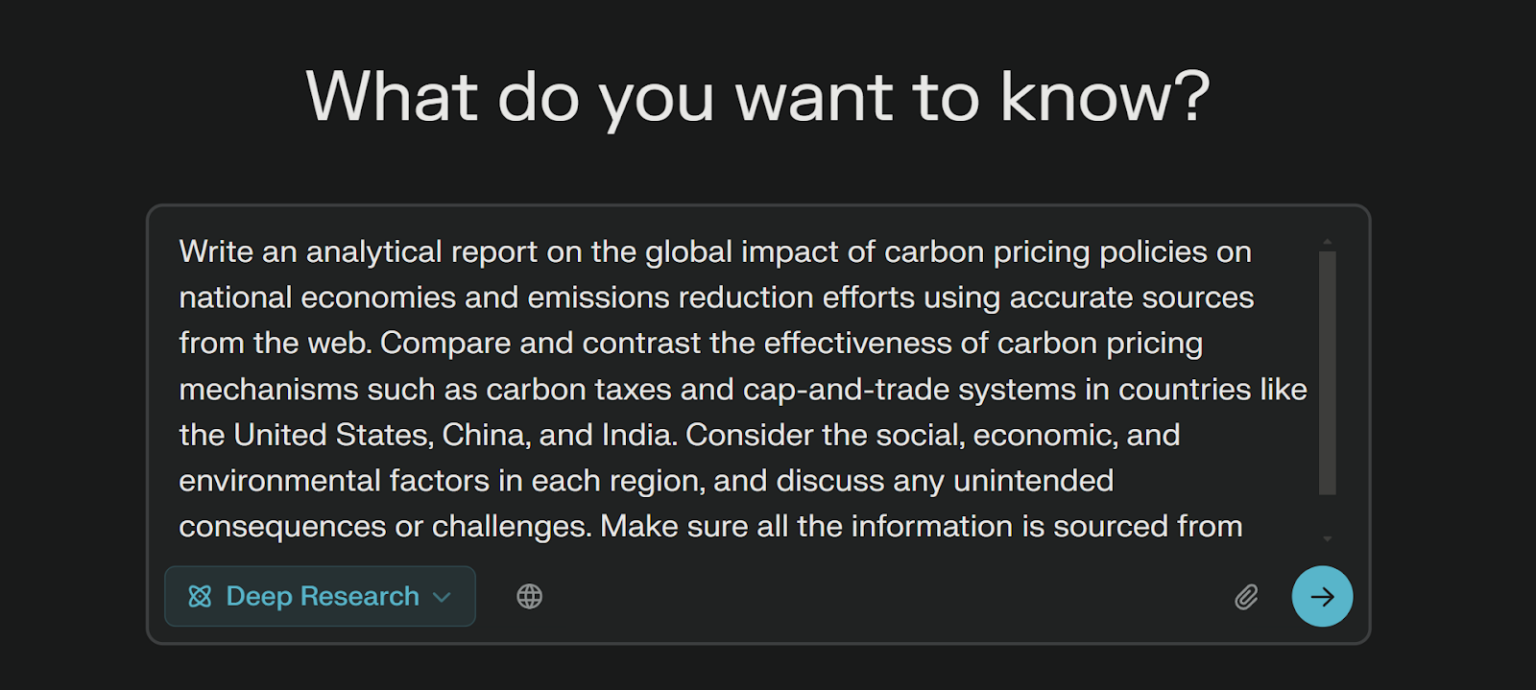
Task: Expand the chevron next to Deep Research
Action: pyautogui.click(x=442, y=597)
